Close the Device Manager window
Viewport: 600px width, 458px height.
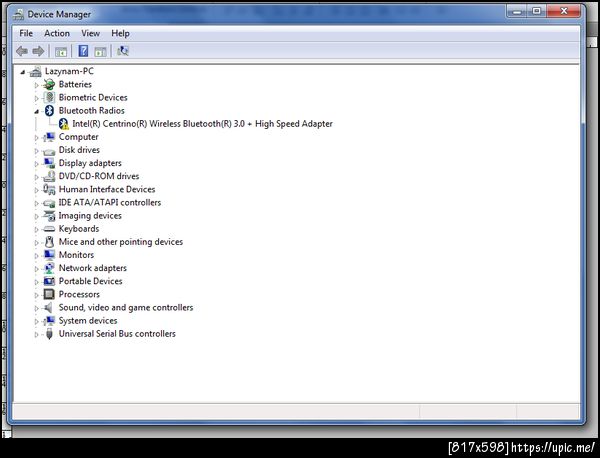coord(564,11)
